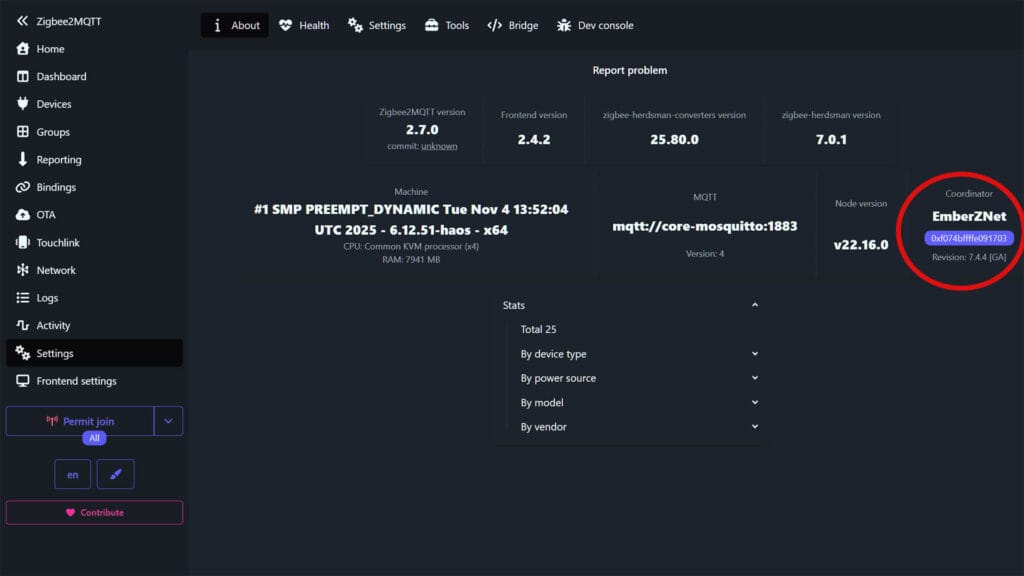The image size is (1024, 576).
Task: Open the Permit join dropdown arrow
Action: 169,420
